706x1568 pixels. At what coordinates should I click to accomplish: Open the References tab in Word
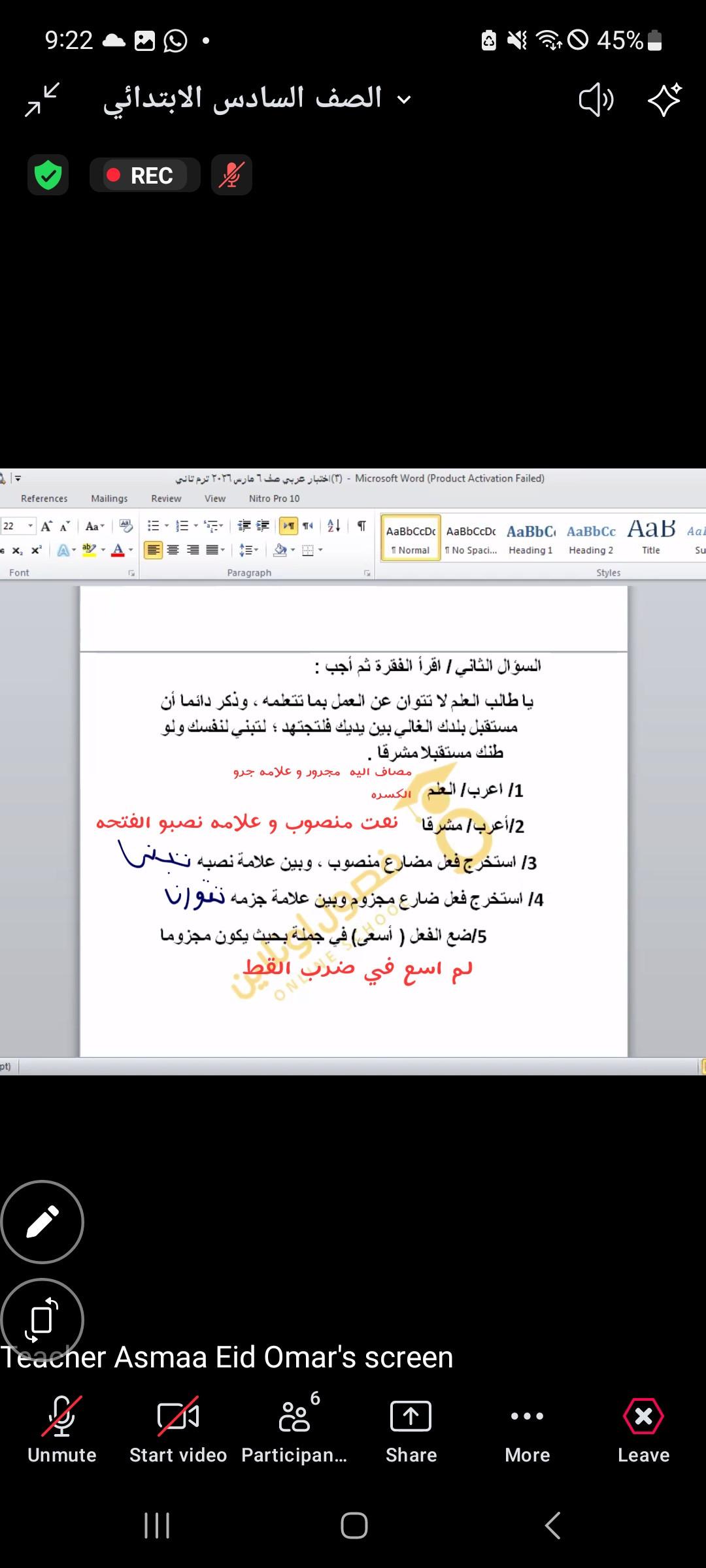click(x=44, y=498)
